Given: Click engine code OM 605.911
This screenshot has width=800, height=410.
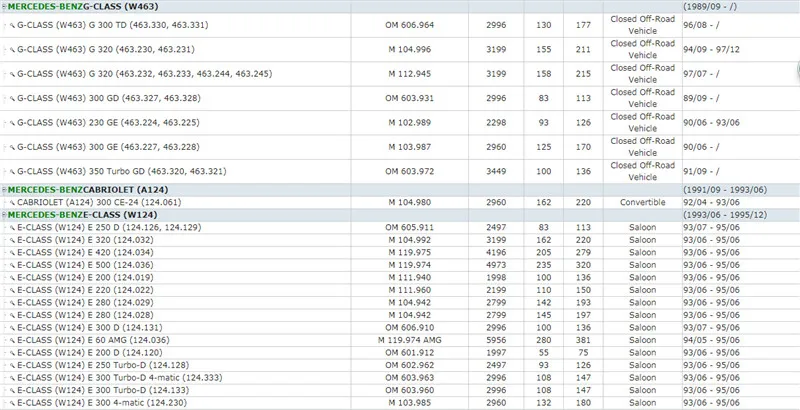Looking at the screenshot, I should point(410,227).
